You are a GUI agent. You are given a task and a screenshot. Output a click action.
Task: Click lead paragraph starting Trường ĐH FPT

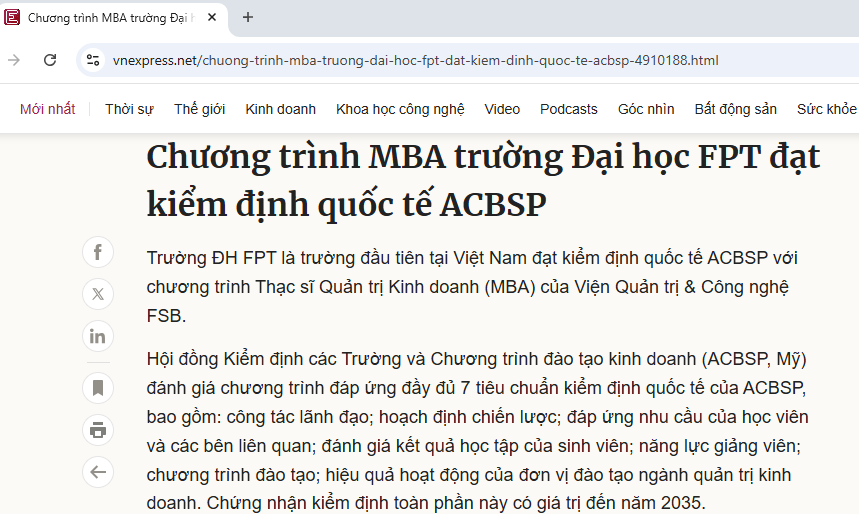pyautogui.click(x=472, y=287)
